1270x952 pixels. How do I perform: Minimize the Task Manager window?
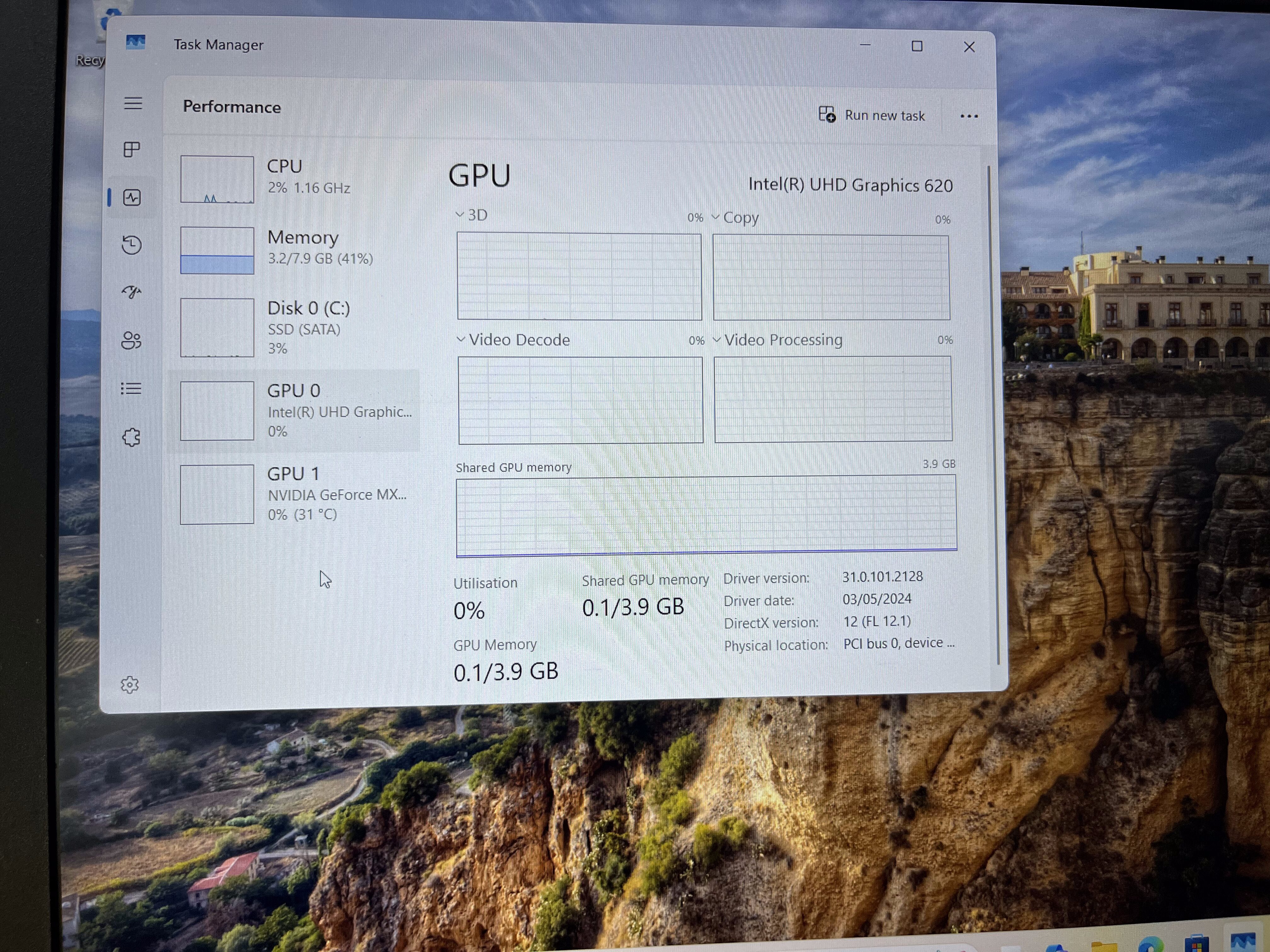tap(865, 45)
